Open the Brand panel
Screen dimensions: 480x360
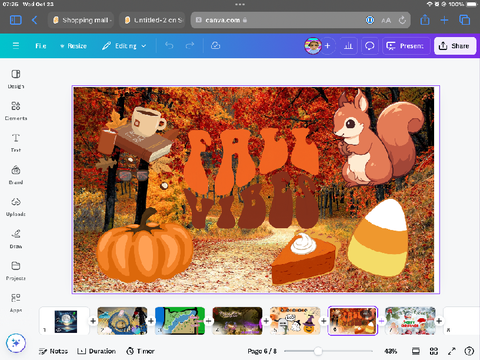[x=16, y=175]
